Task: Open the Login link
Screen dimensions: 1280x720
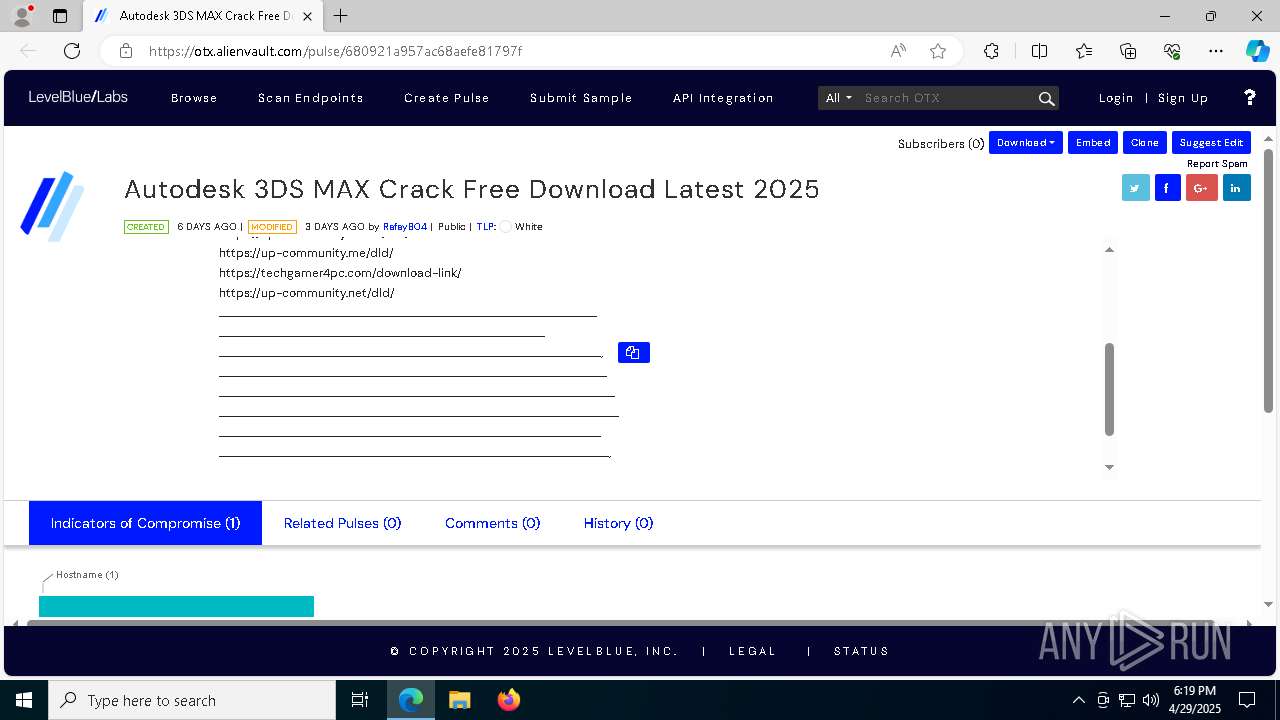Action: pos(1116,98)
